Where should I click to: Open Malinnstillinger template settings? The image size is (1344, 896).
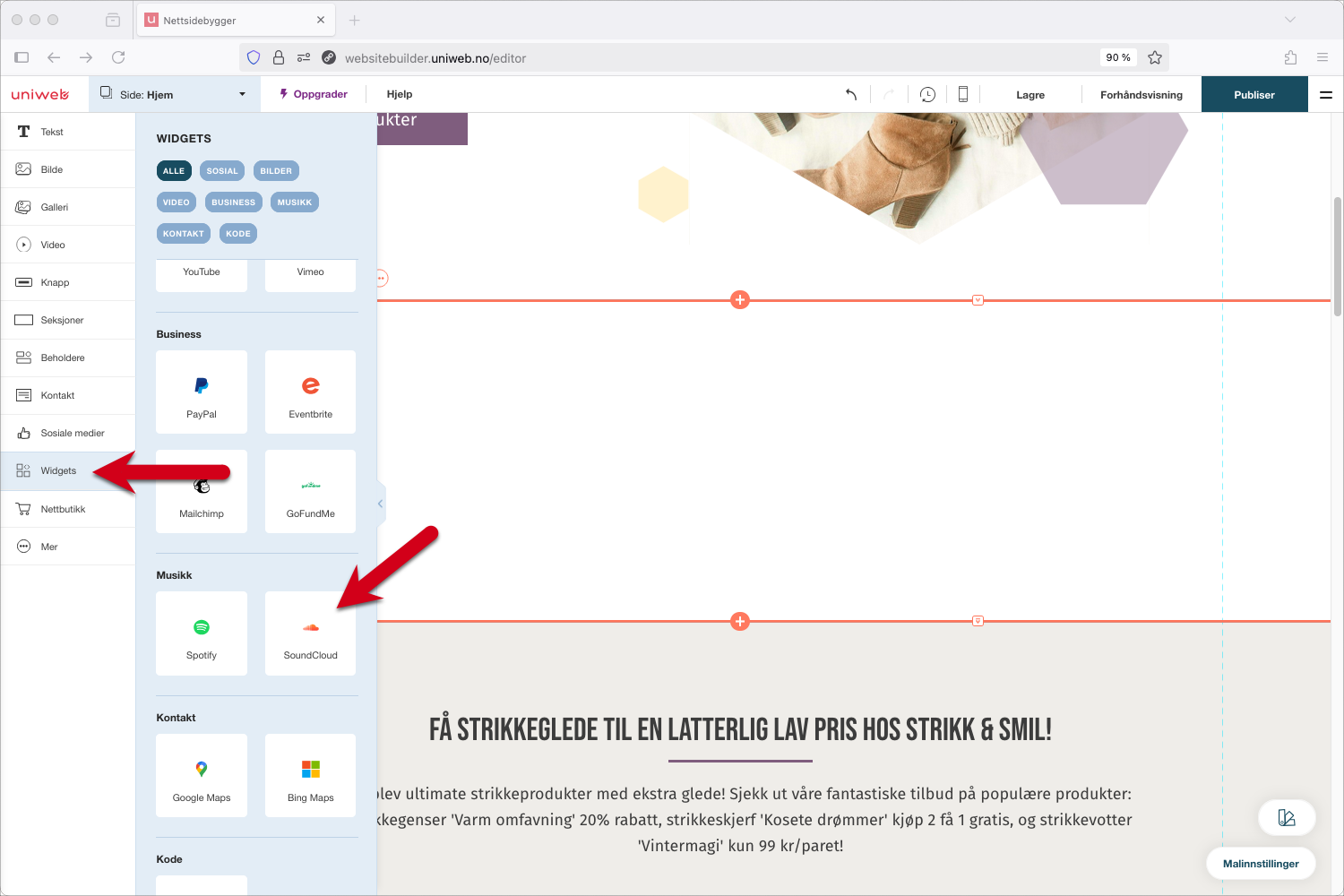[x=1261, y=864]
